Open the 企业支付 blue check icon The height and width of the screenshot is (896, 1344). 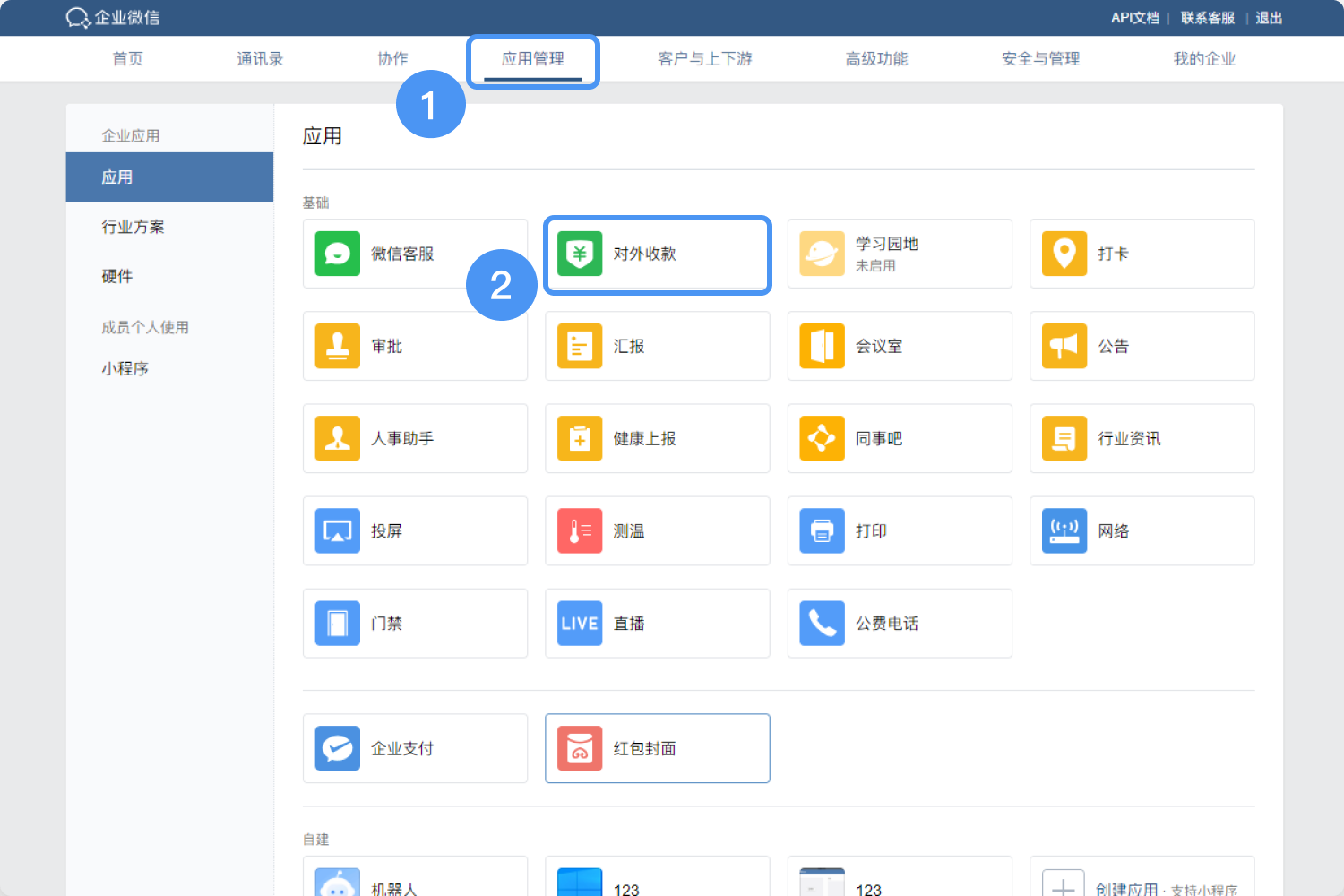(338, 748)
